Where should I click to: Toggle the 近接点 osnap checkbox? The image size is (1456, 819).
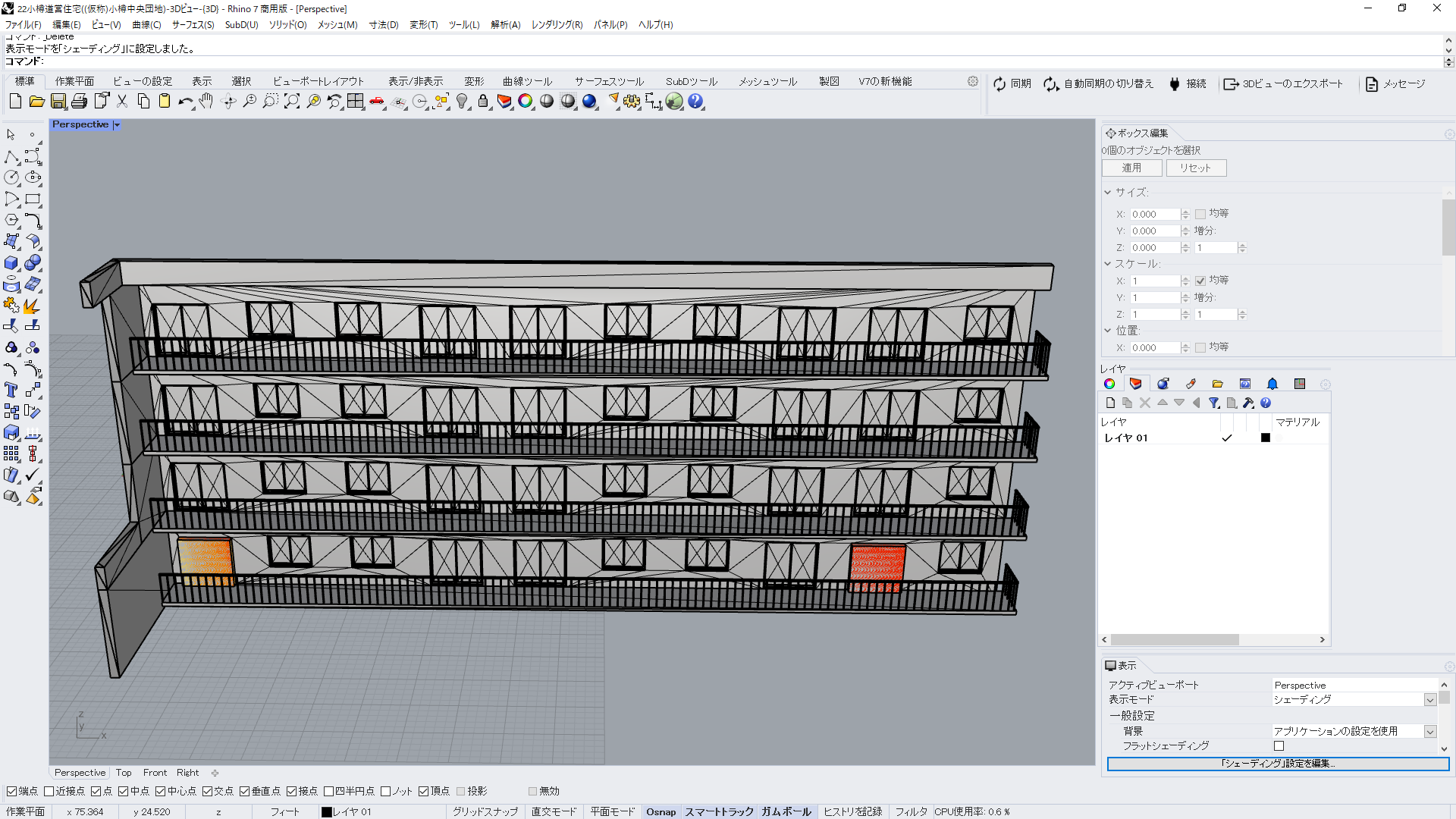(x=49, y=791)
